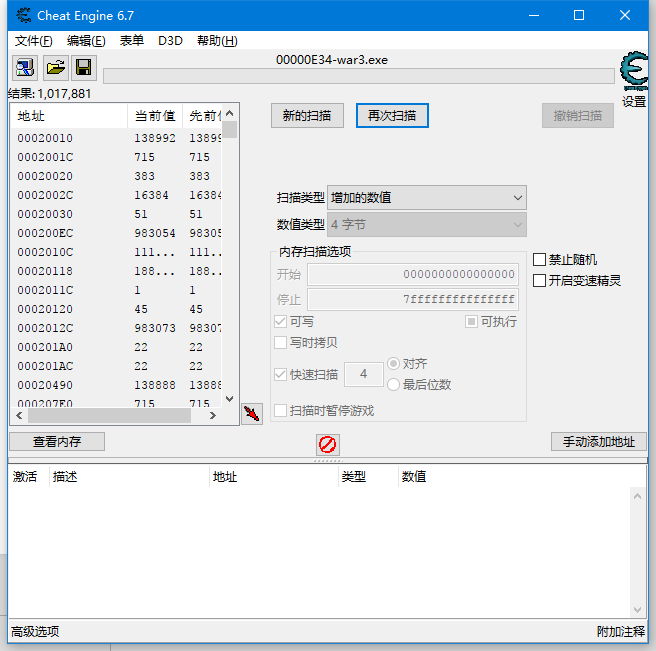Enable the 禁止随机 checkbox

[539, 259]
